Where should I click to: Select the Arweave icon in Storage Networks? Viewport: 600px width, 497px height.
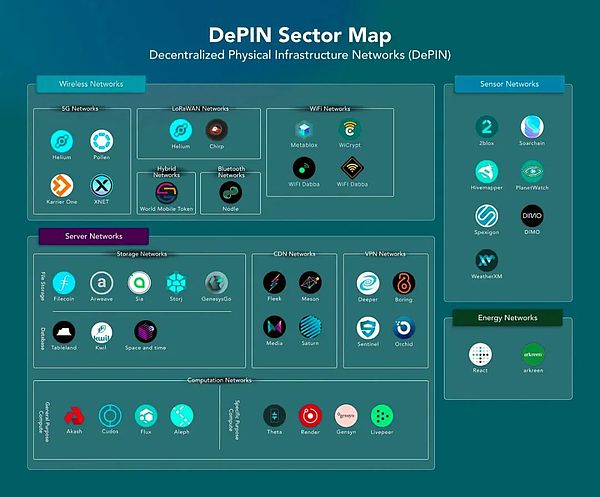[x=101, y=283]
